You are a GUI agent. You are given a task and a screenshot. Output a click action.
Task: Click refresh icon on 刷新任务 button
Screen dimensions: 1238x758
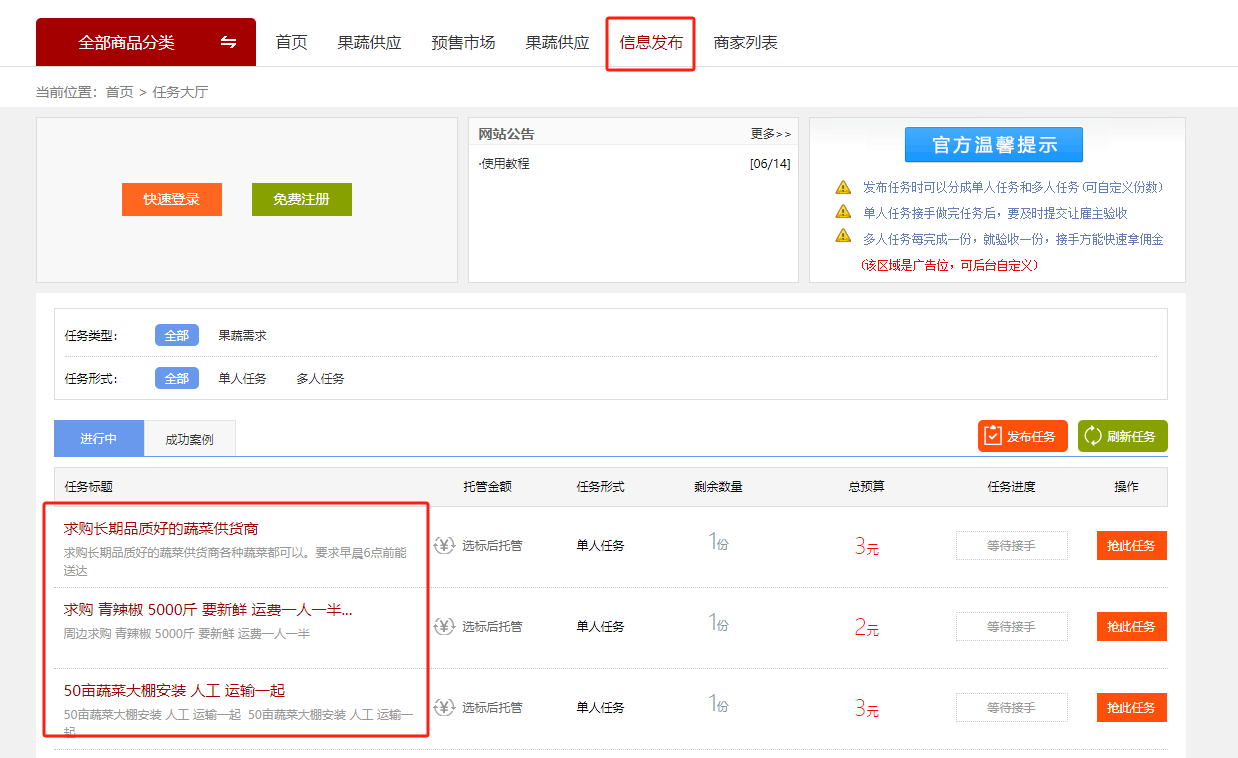[1093, 436]
